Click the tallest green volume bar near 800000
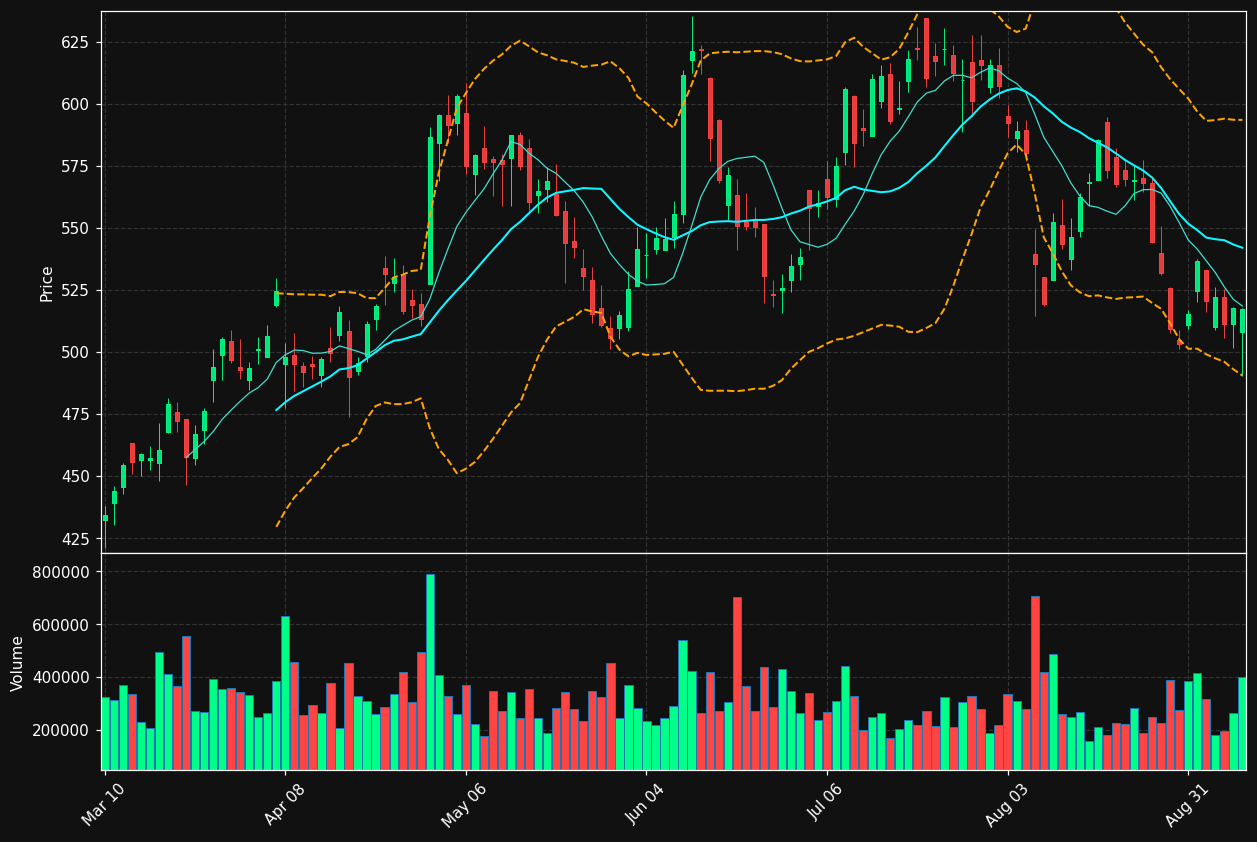 point(430,672)
